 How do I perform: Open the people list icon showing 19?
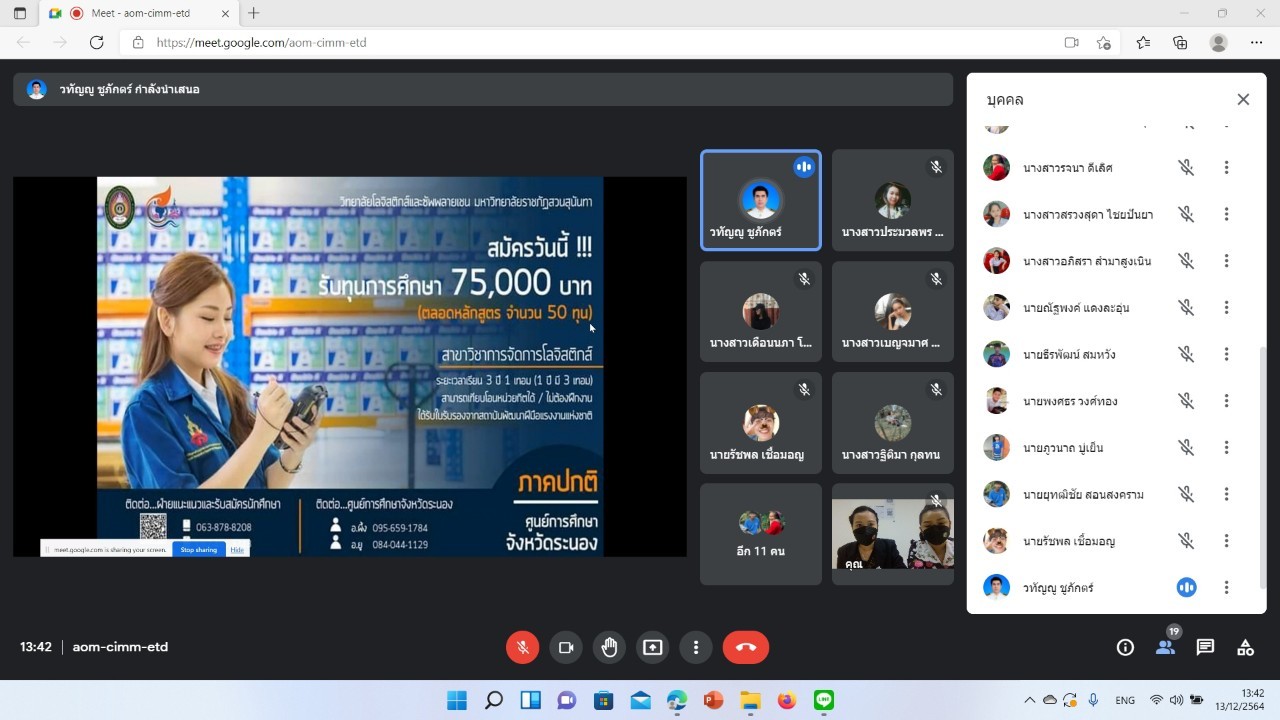(x=1165, y=647)
